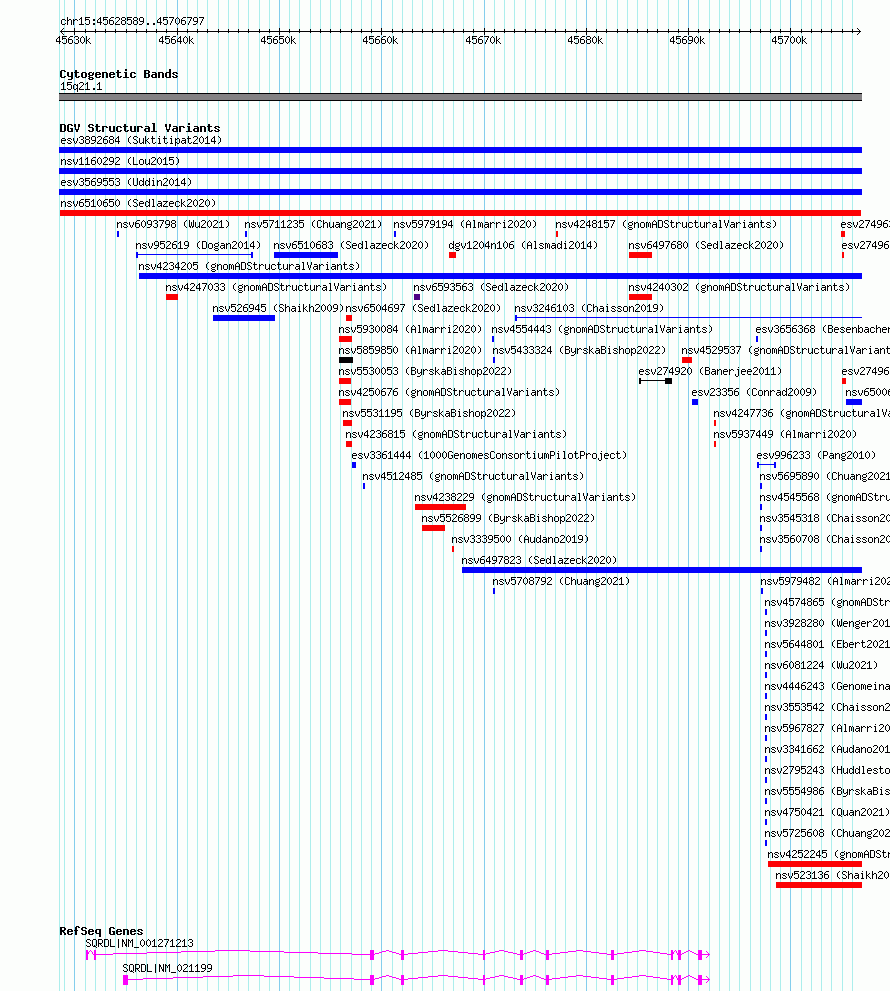890x991 pixels.
Task: Open nsv6593563 (Sedlazeck2020) label
Action: 491,287
